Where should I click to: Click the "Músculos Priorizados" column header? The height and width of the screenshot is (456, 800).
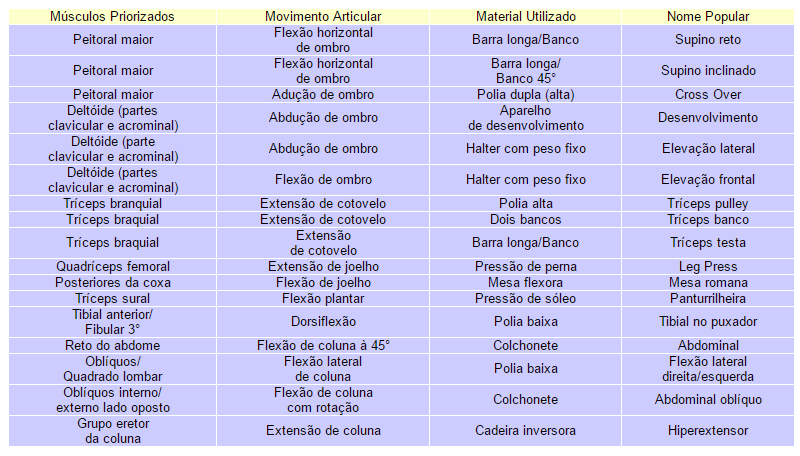(112, 17)
